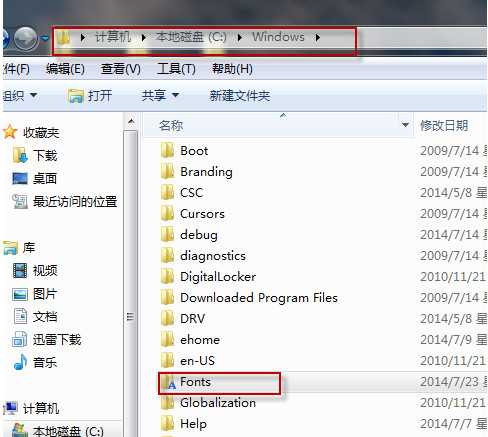
Task: Expand the arrow after Windows breadcrumb
Action: pos(318,37)
